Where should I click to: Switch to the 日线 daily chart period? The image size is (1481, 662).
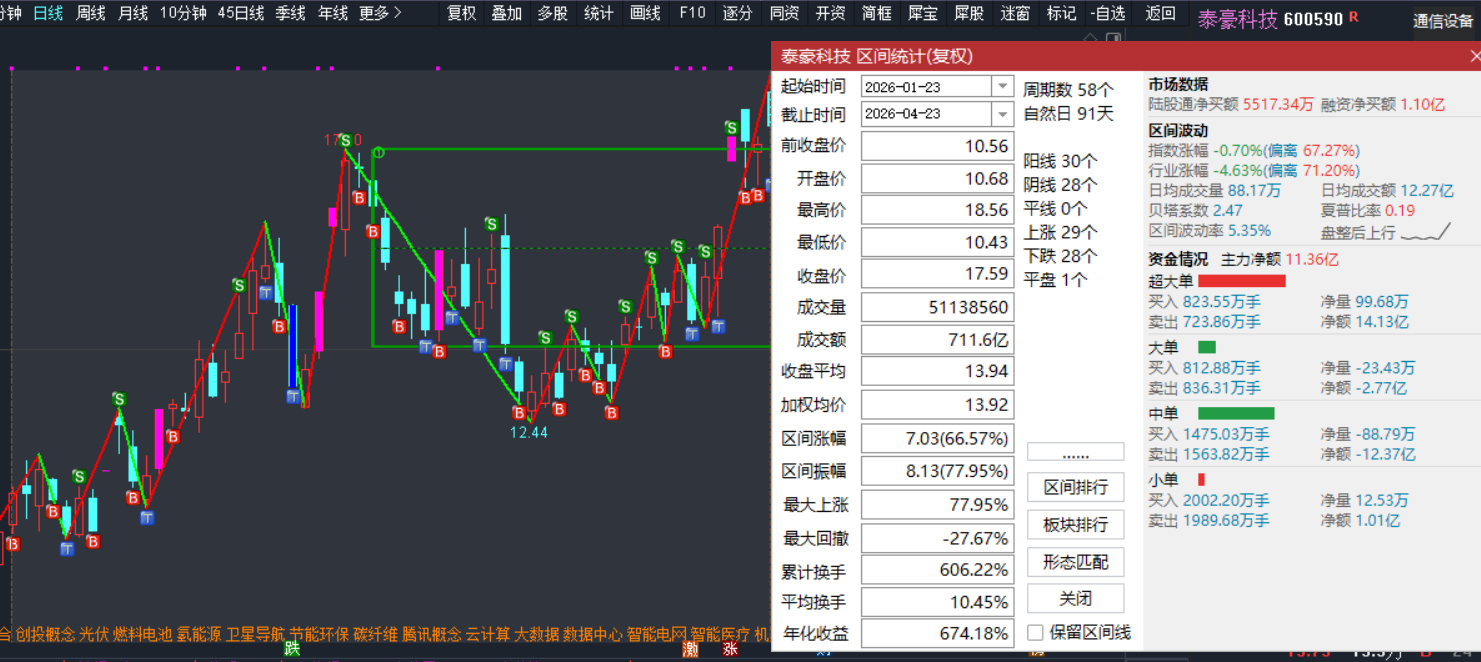point(48,13)
